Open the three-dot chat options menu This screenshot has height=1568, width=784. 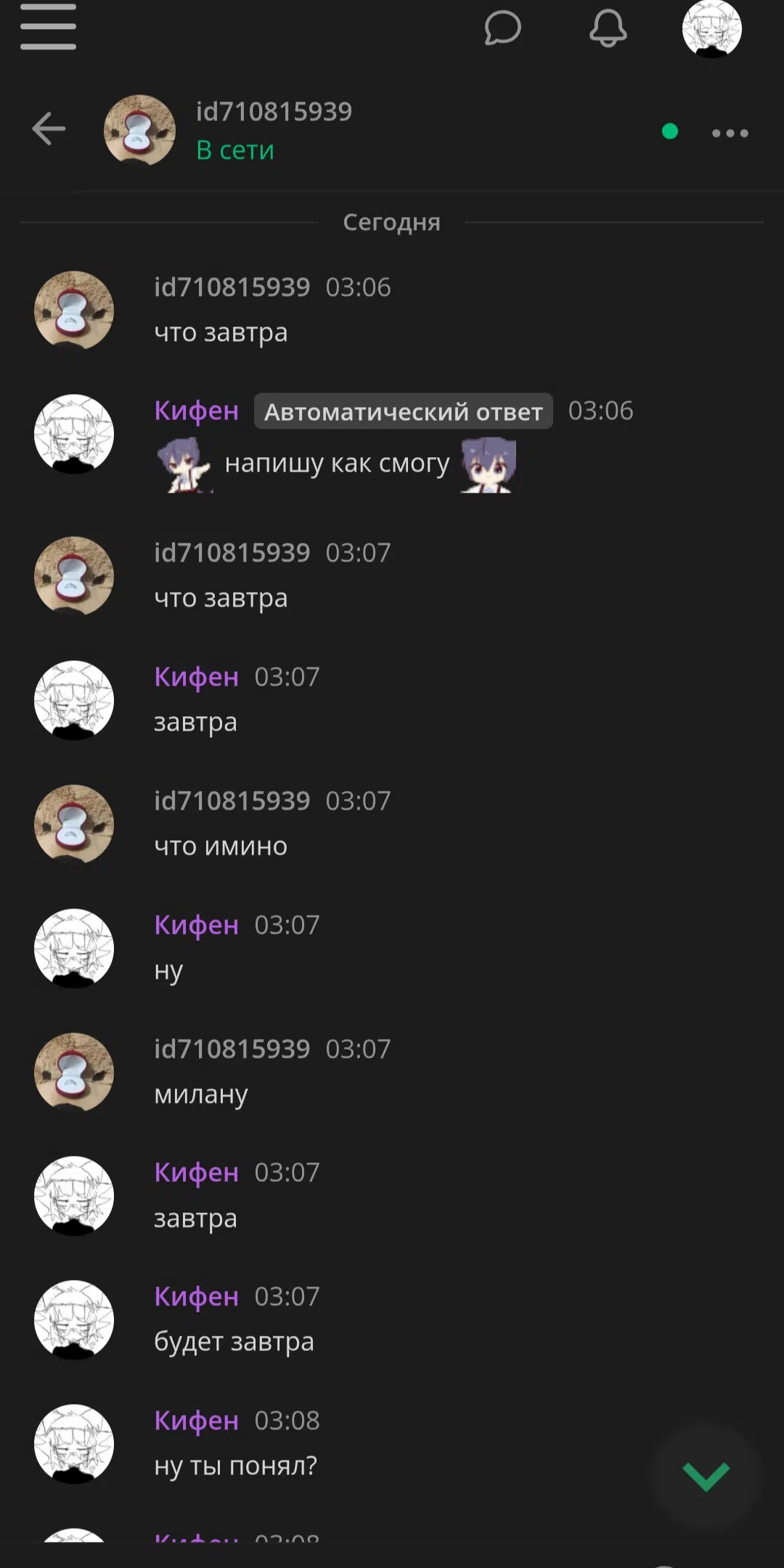point(730,133)
